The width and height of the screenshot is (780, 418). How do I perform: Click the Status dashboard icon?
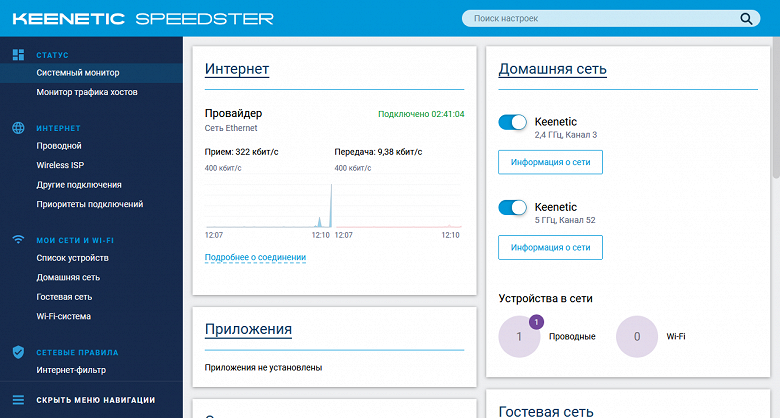pyautogui.click(x=18, y=55)
